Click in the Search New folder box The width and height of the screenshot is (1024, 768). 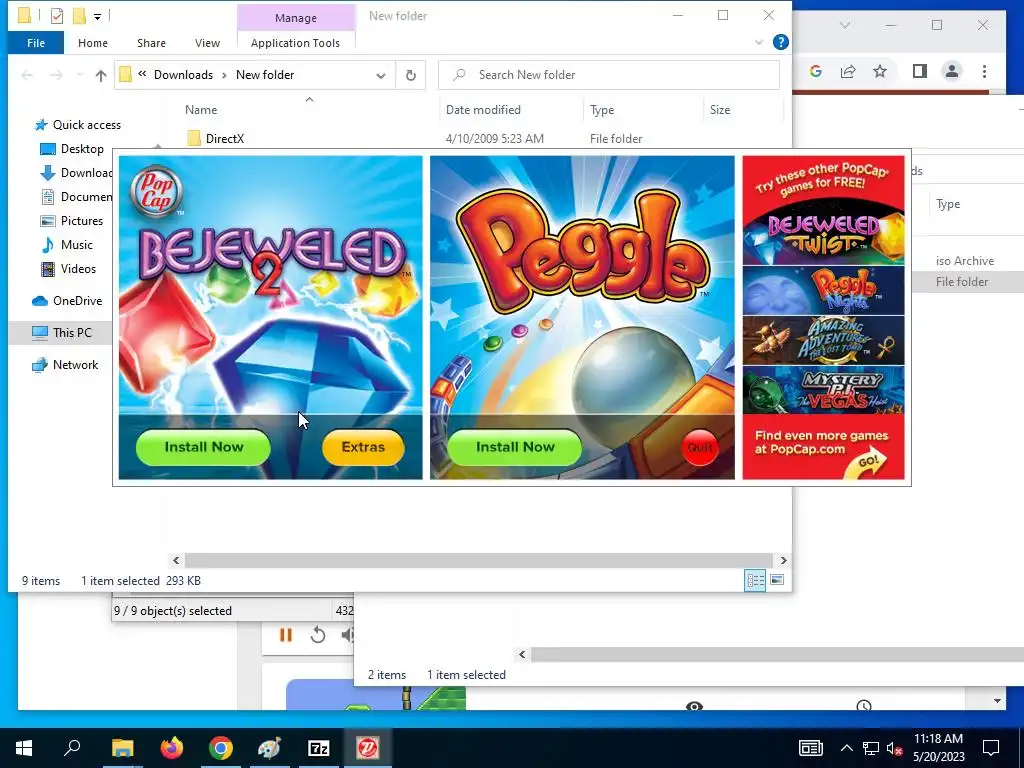coord(609,75)
